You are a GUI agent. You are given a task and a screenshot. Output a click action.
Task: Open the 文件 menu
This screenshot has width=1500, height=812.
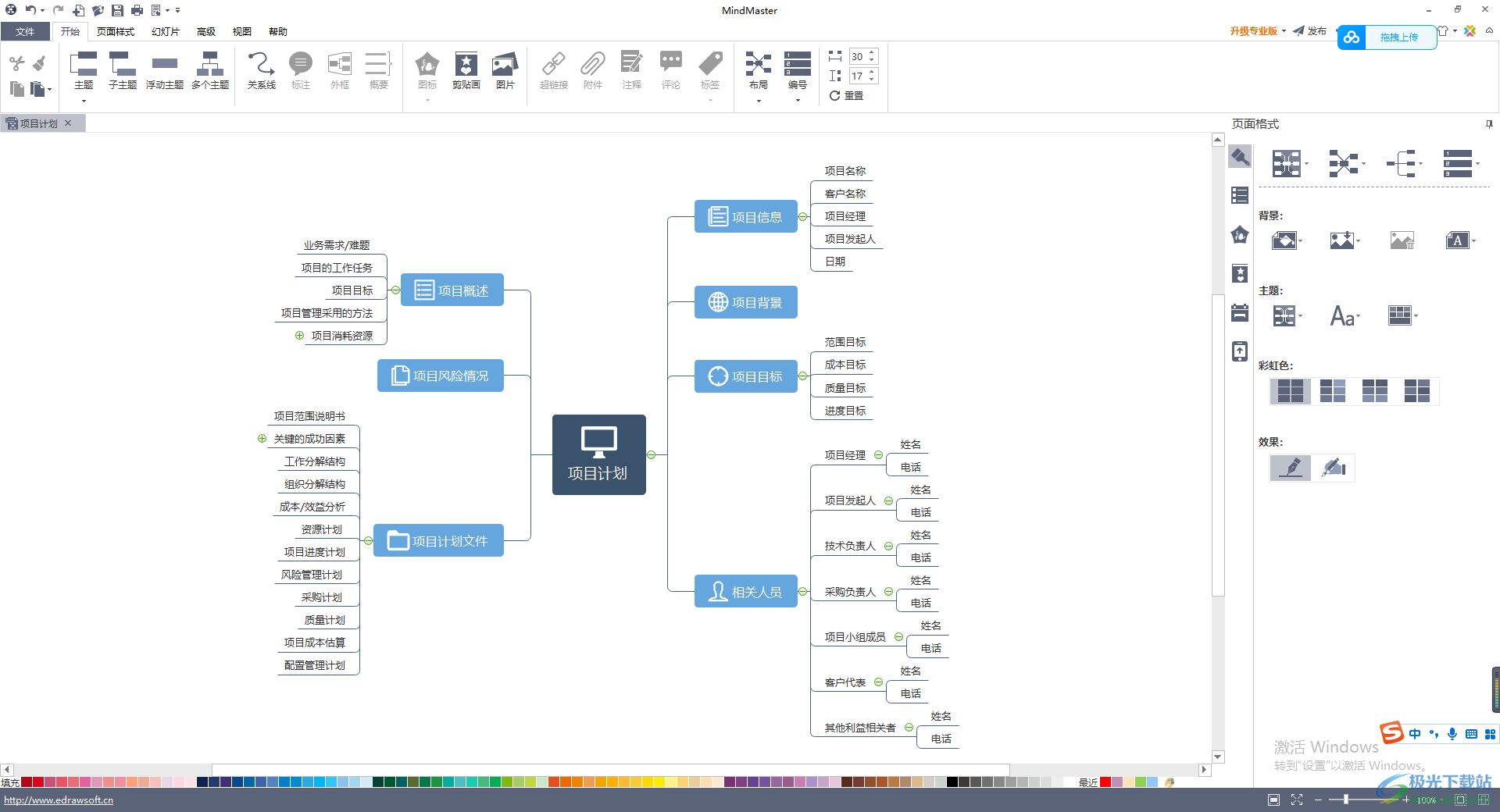25,31
